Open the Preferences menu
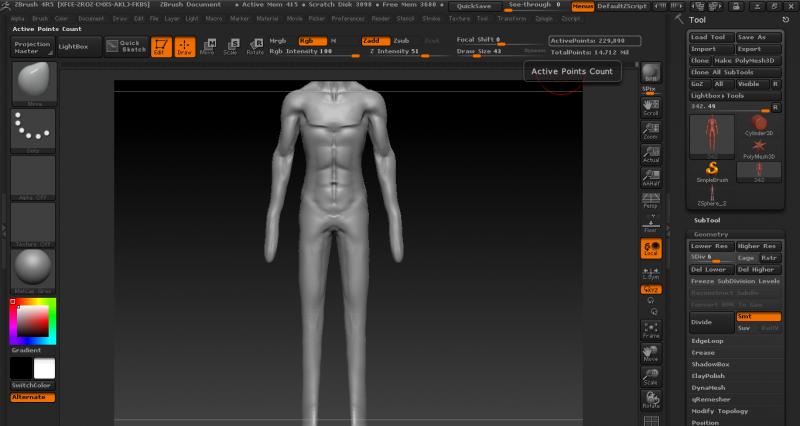800x426 pixels. pos(348,18)
